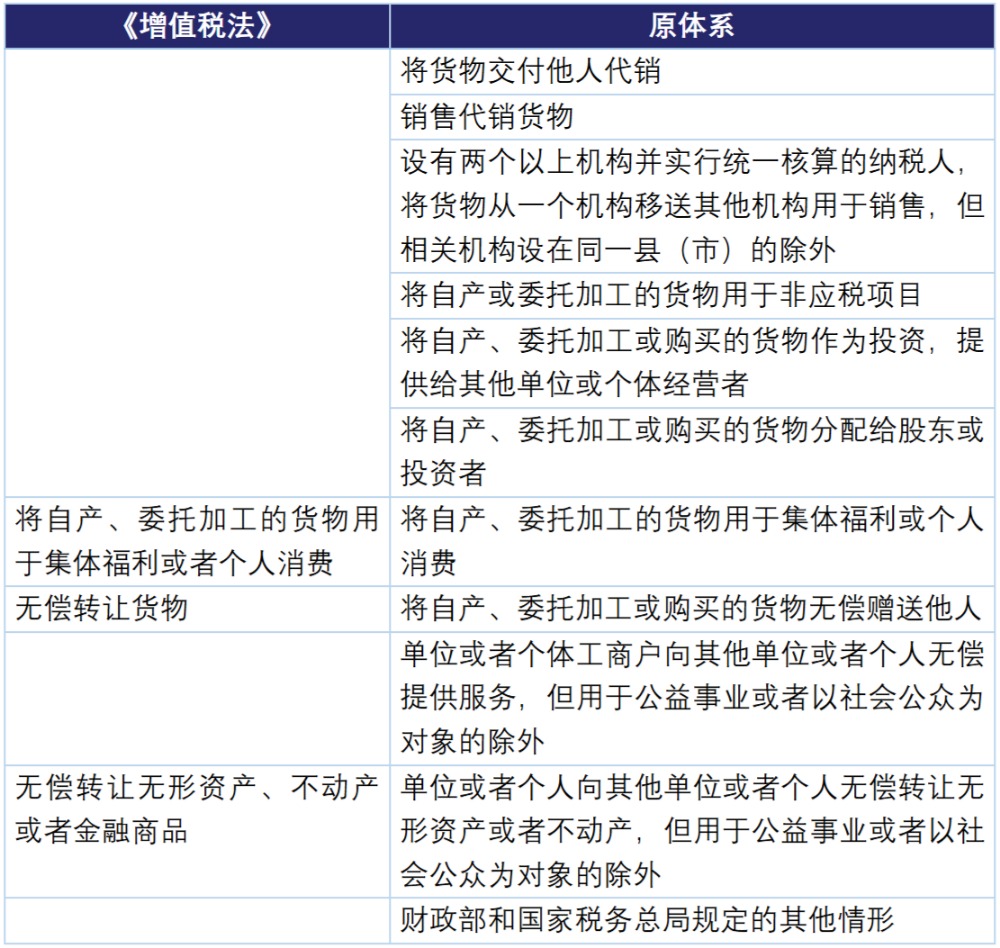Select the cell about 分配给股东或投资者
Image resolution: width=1000 pixels, height=948 pixels.
[692, 450]
